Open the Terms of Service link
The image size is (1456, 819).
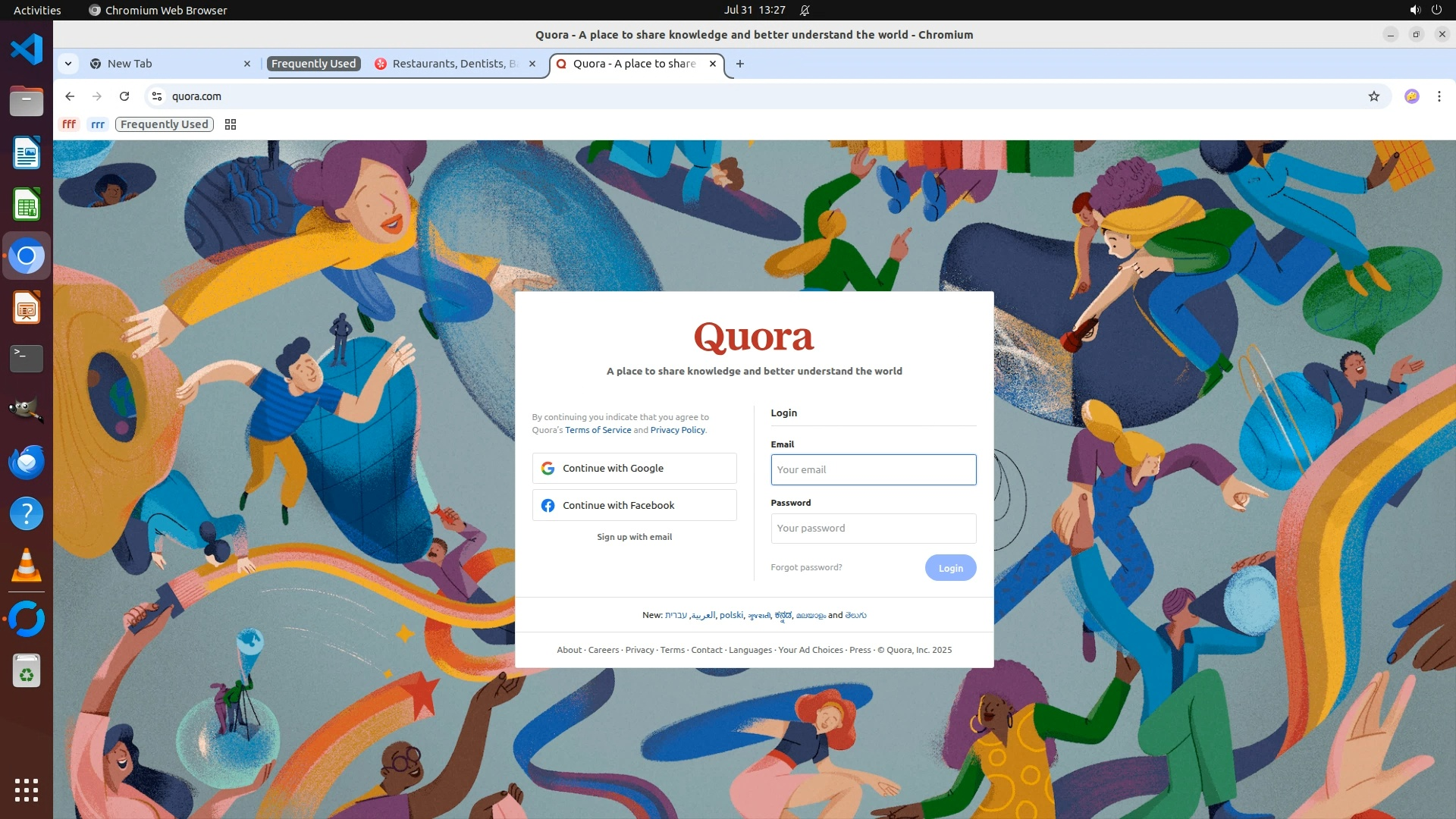598,430
